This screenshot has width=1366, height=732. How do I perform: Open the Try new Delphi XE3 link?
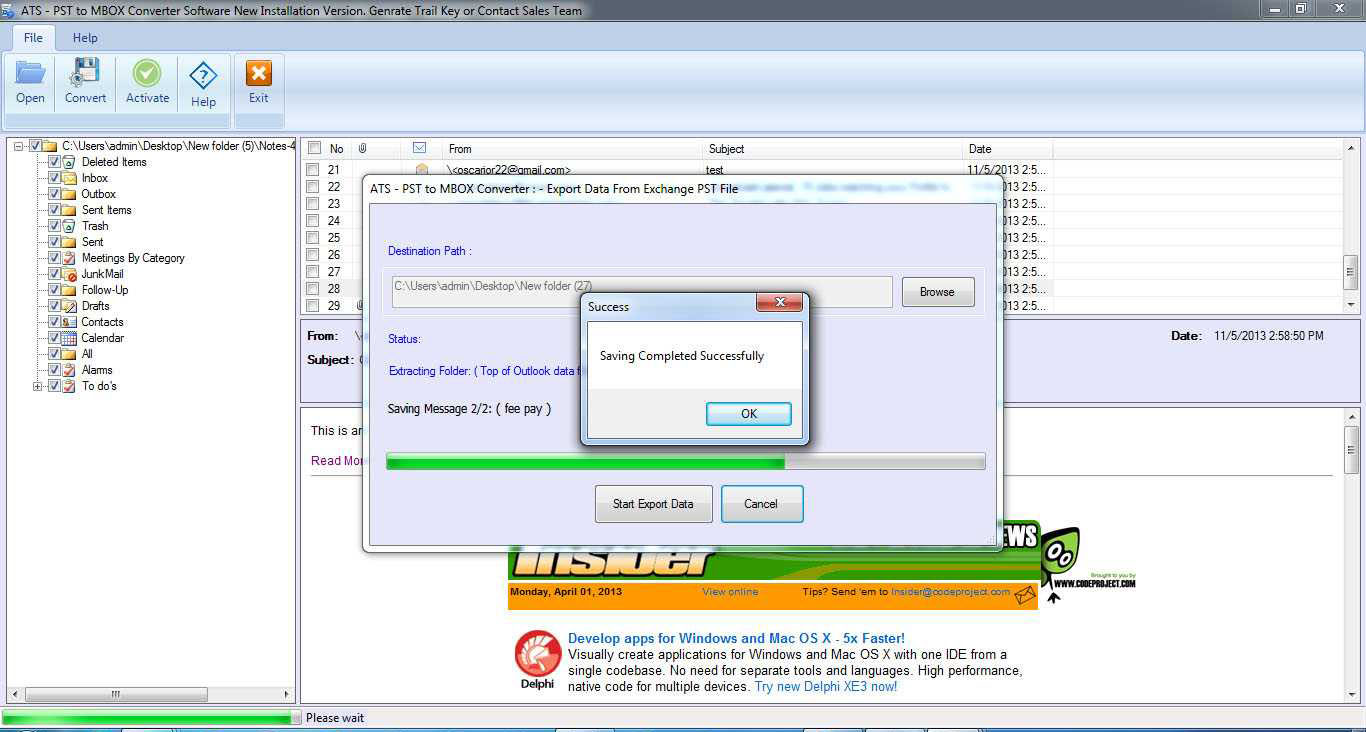826,687
